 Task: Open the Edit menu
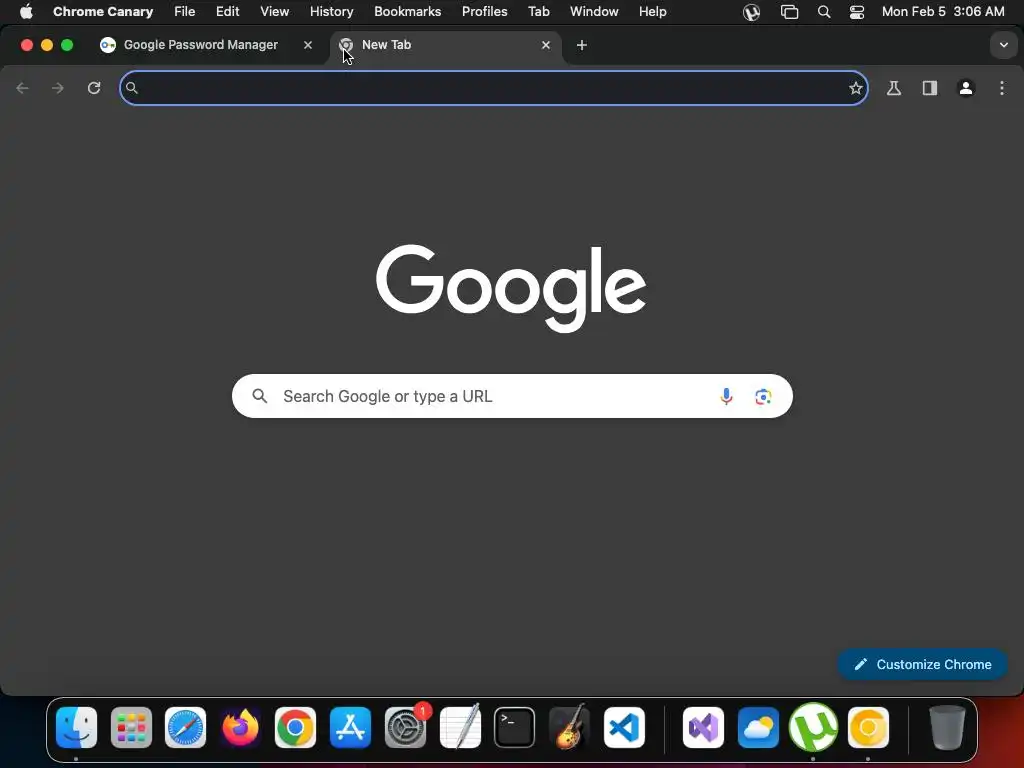(228, 12)
